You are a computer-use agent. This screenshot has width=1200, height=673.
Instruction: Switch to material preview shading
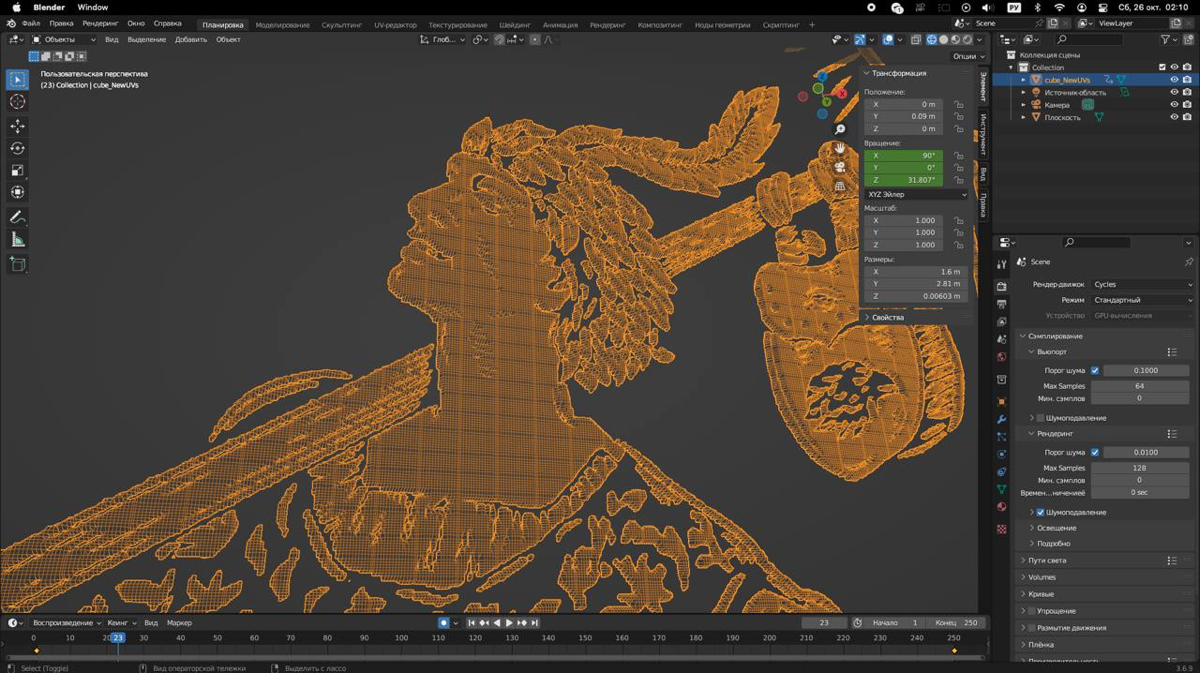coord(955,40)
